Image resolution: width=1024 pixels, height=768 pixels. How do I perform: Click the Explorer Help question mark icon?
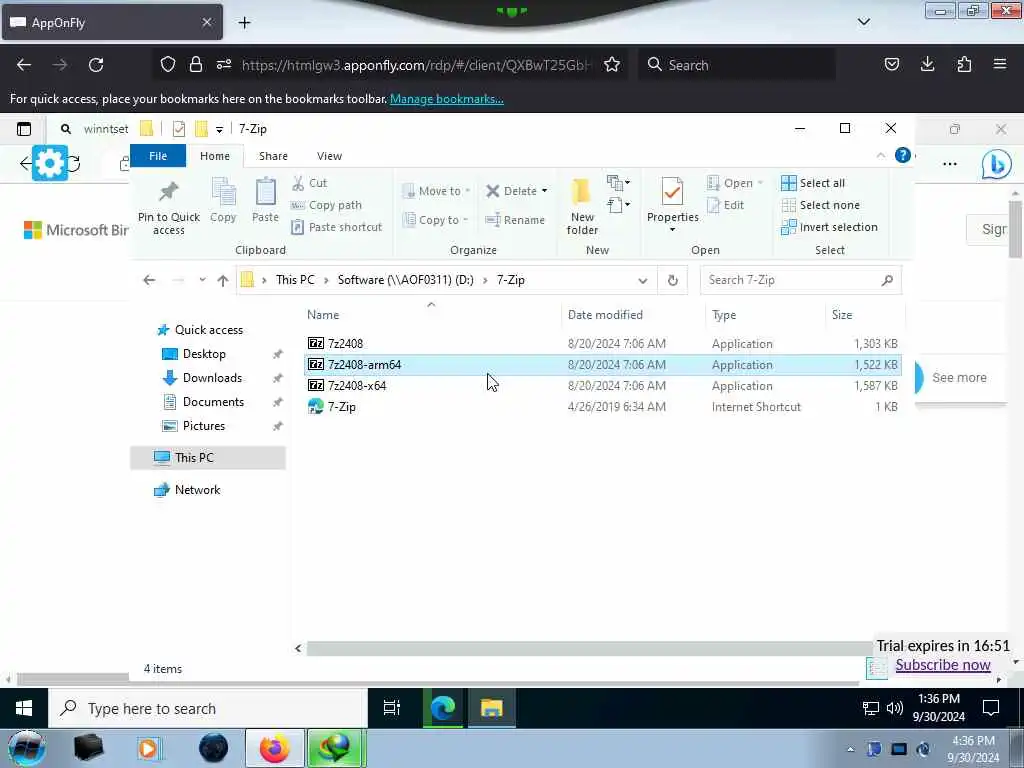coord(903,155)
